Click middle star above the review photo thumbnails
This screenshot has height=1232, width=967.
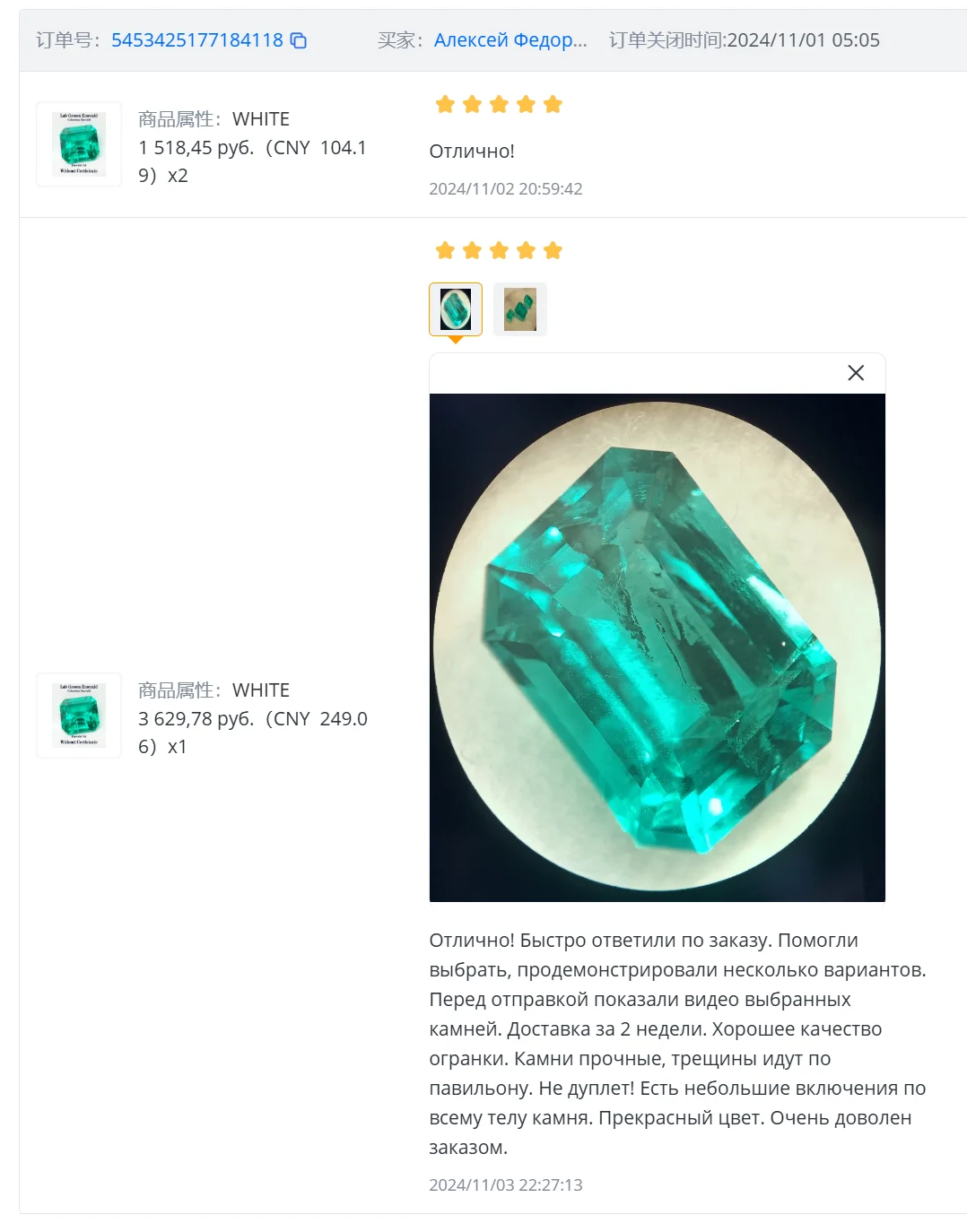click(x=499, y=250)
